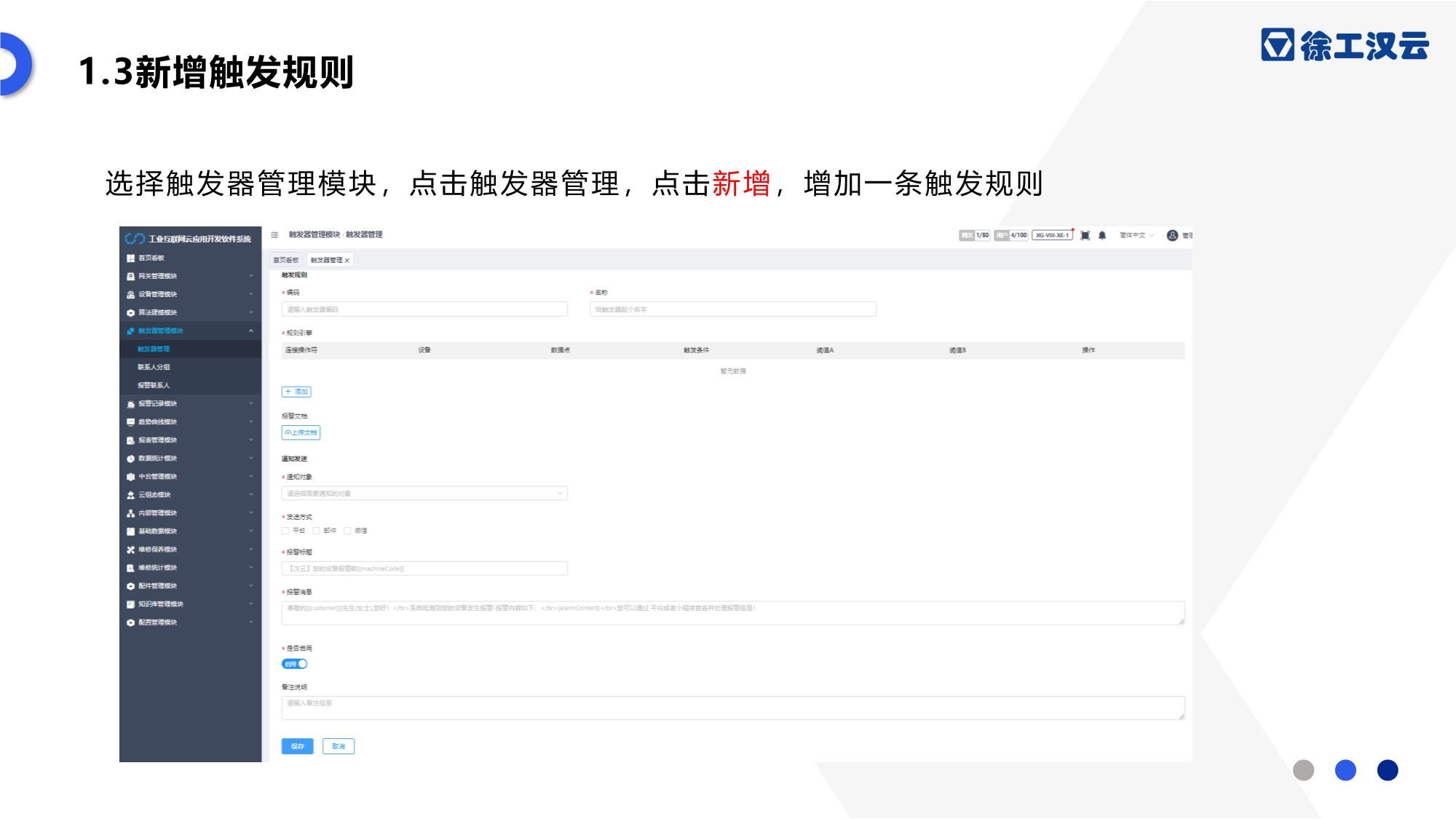This screenshot has width=1456, height=819.
Task: Click the 云组态模块 sidebar icon
Action: point(131,495)
